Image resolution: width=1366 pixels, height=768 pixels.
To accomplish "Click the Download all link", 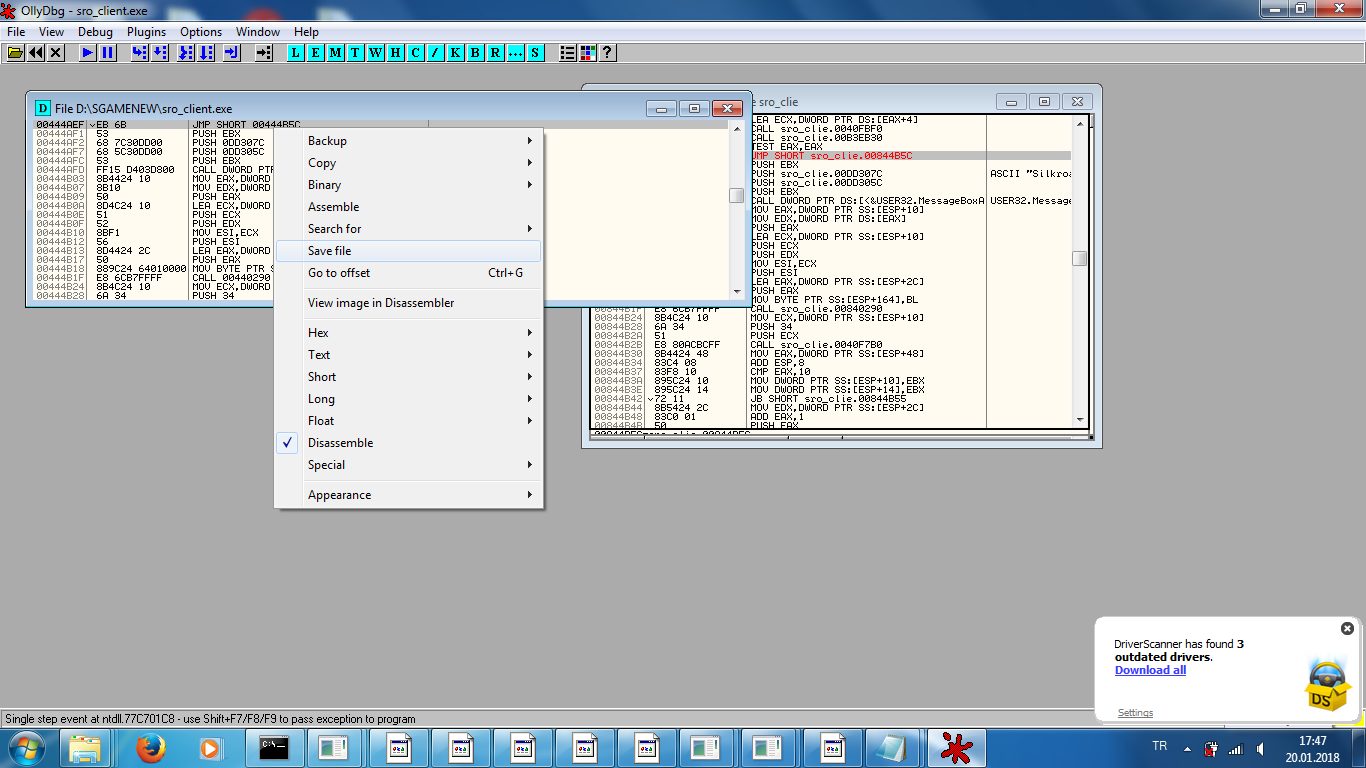I will (1150, 670).
